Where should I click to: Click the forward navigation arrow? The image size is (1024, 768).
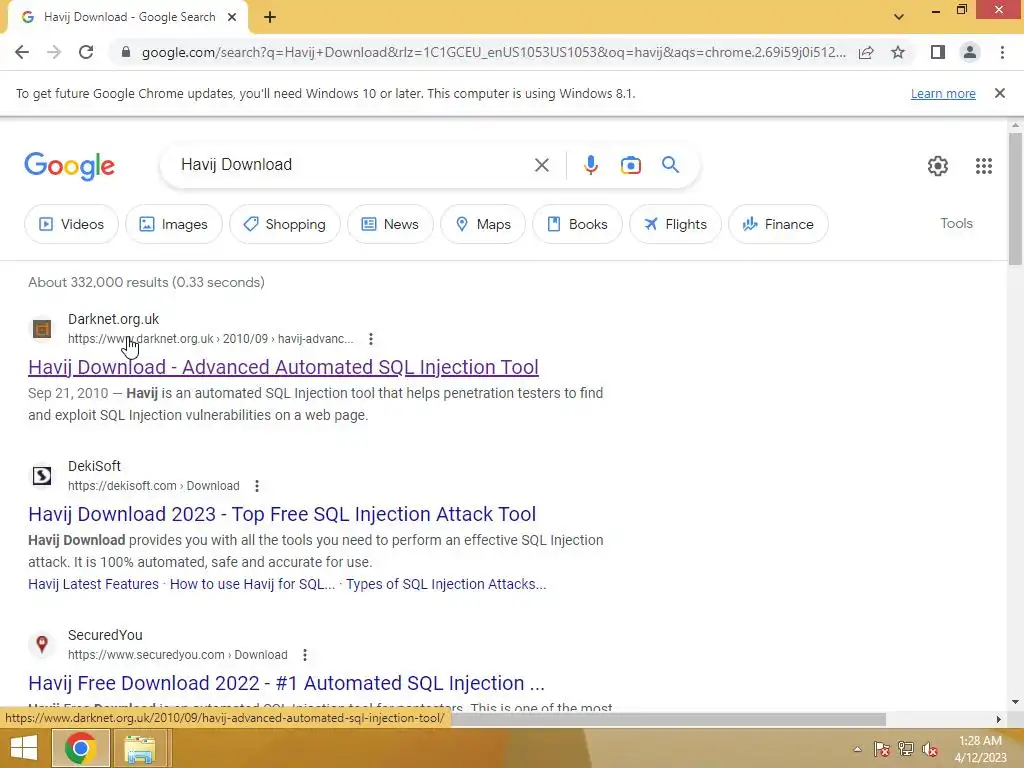pyautogui.click(x=54, y=52)
